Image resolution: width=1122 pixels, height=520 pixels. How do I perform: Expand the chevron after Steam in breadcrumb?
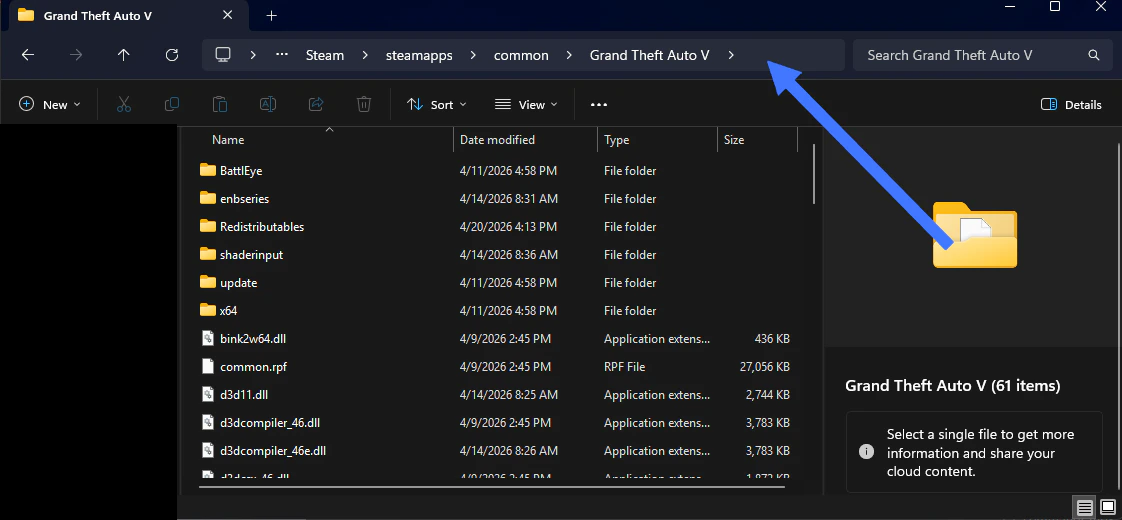[365, 55]
